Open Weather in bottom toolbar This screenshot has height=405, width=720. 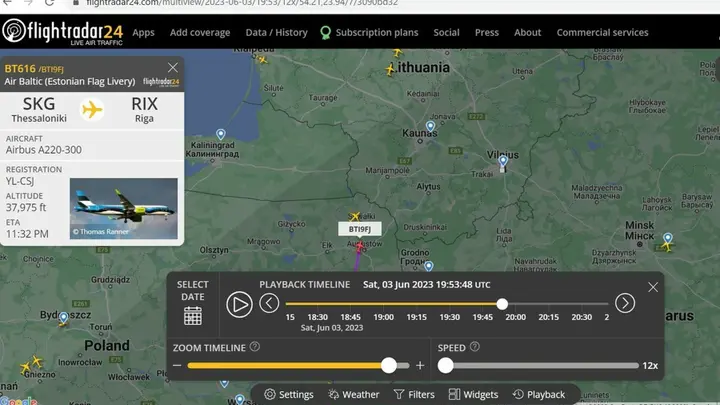[x=354, y=394]
